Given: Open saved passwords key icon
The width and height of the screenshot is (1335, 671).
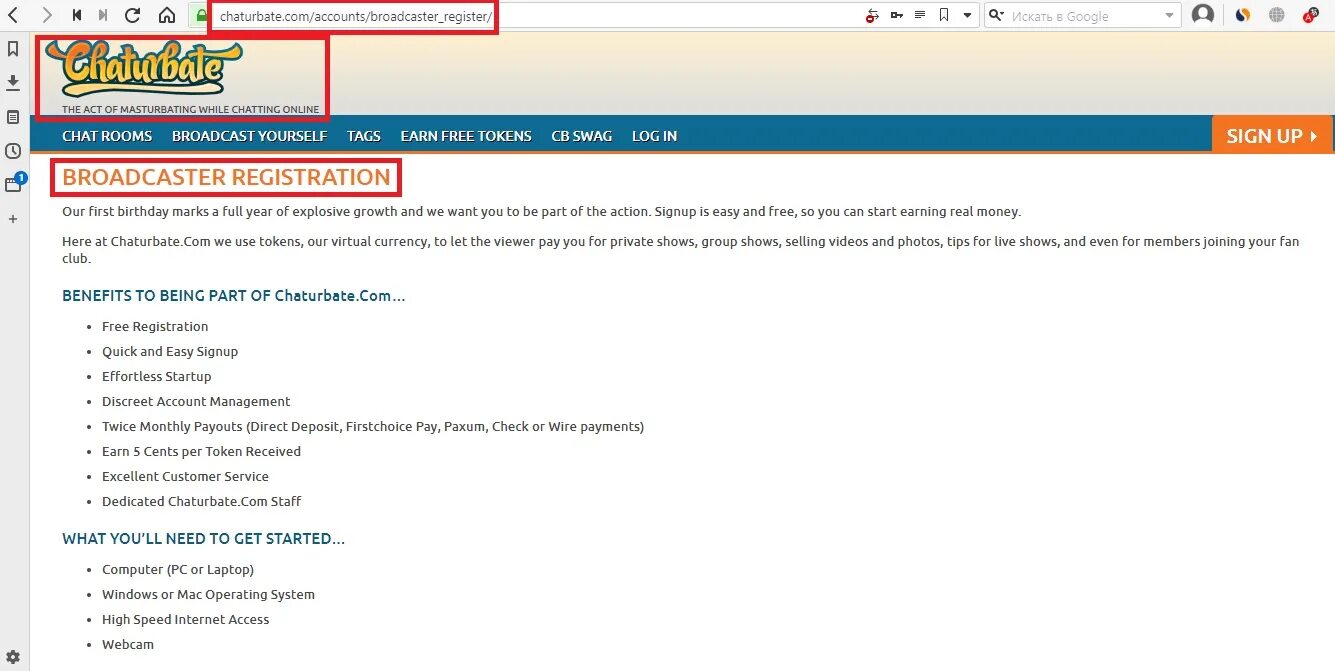Looking at the screenshot, I should pos(896,15).
